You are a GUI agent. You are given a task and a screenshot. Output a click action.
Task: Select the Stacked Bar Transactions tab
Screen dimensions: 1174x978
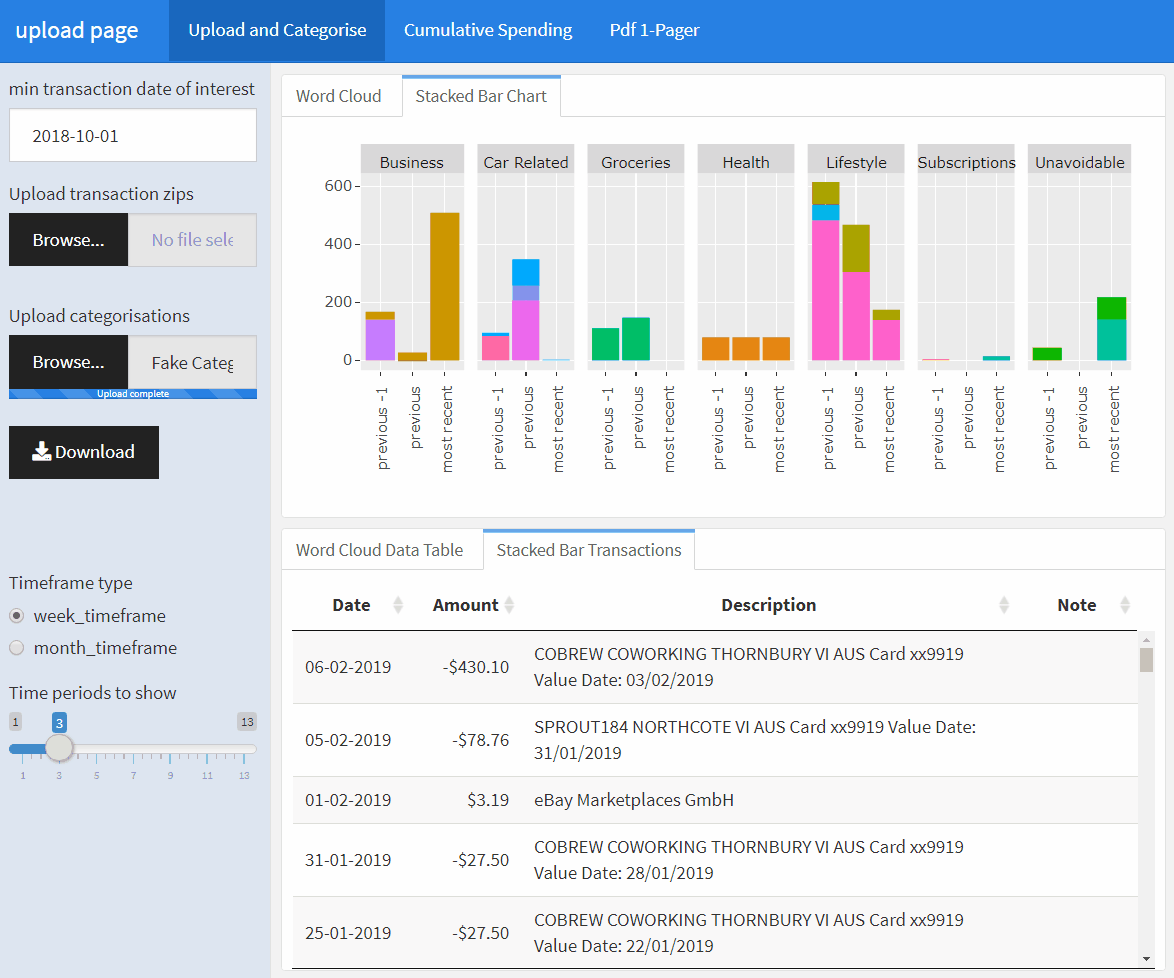[588, 549]
